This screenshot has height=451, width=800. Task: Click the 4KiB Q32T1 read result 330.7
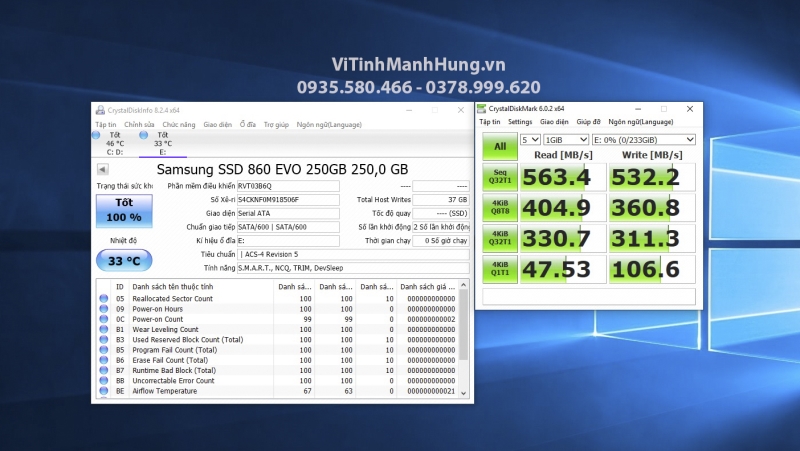(x=563, y=239)
